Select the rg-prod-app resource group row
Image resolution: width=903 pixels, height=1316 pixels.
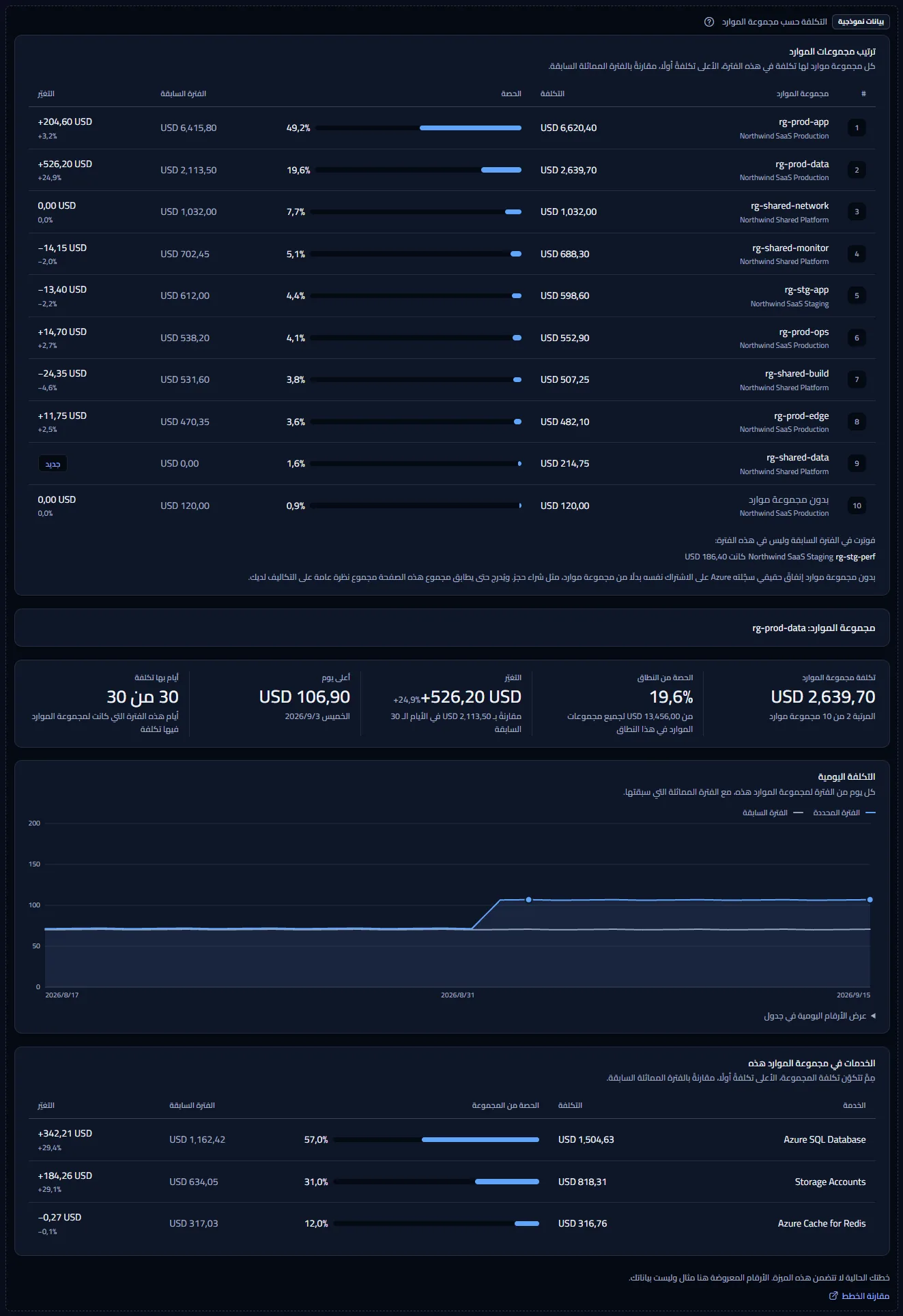point(452,128)
